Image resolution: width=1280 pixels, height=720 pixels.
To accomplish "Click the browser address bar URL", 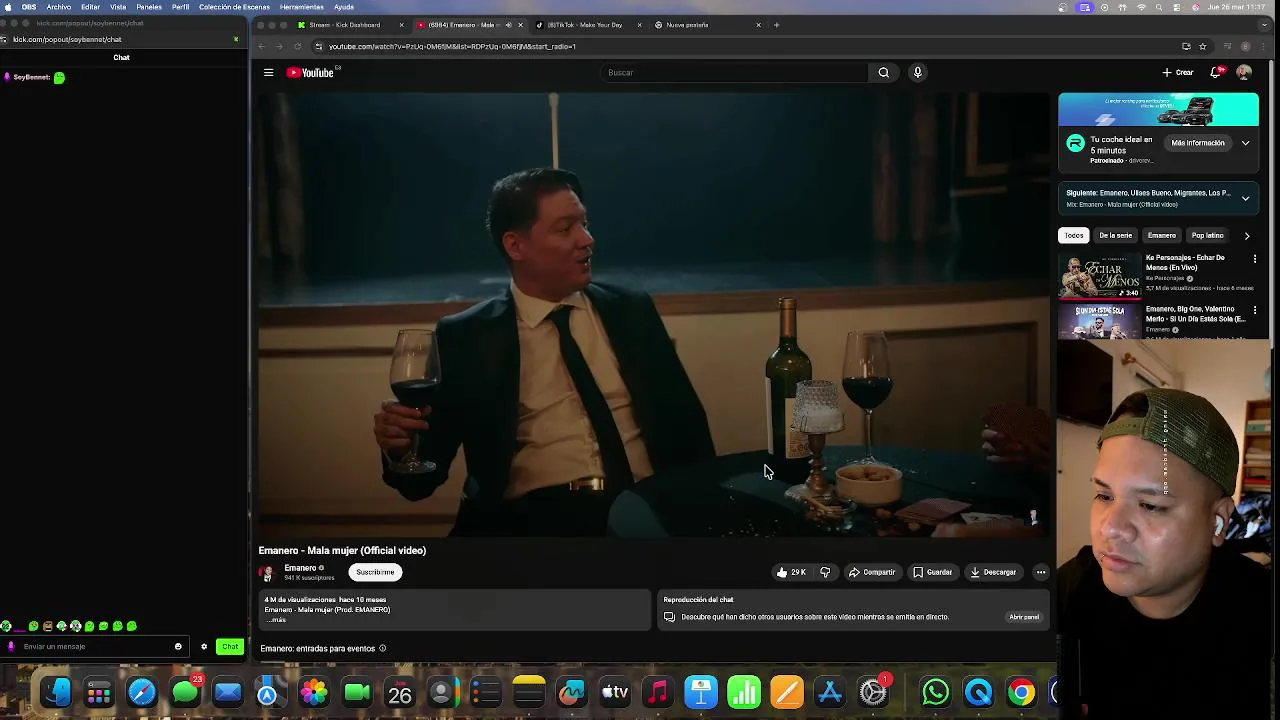I will click(x=452, y=46).
